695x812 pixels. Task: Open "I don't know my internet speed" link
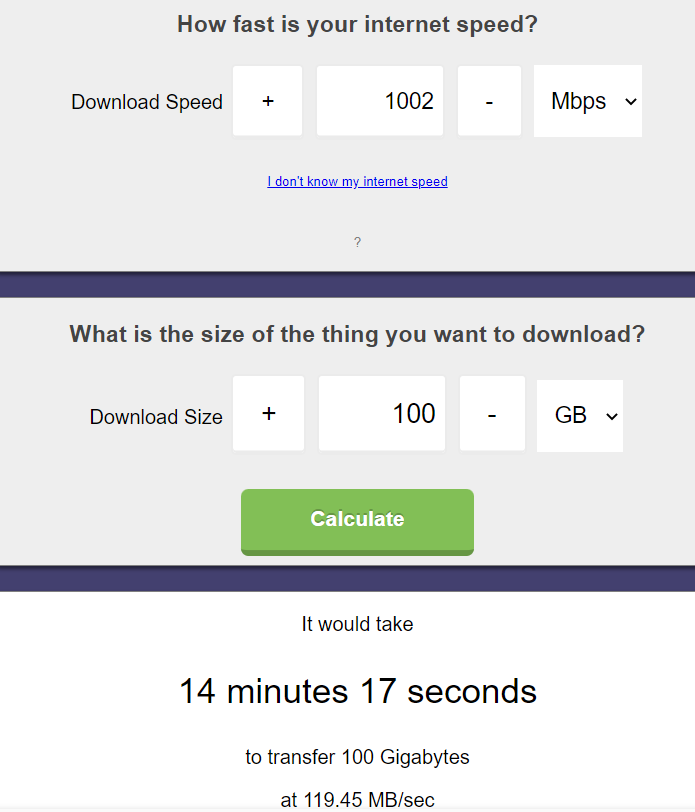[x=357, y=182]
